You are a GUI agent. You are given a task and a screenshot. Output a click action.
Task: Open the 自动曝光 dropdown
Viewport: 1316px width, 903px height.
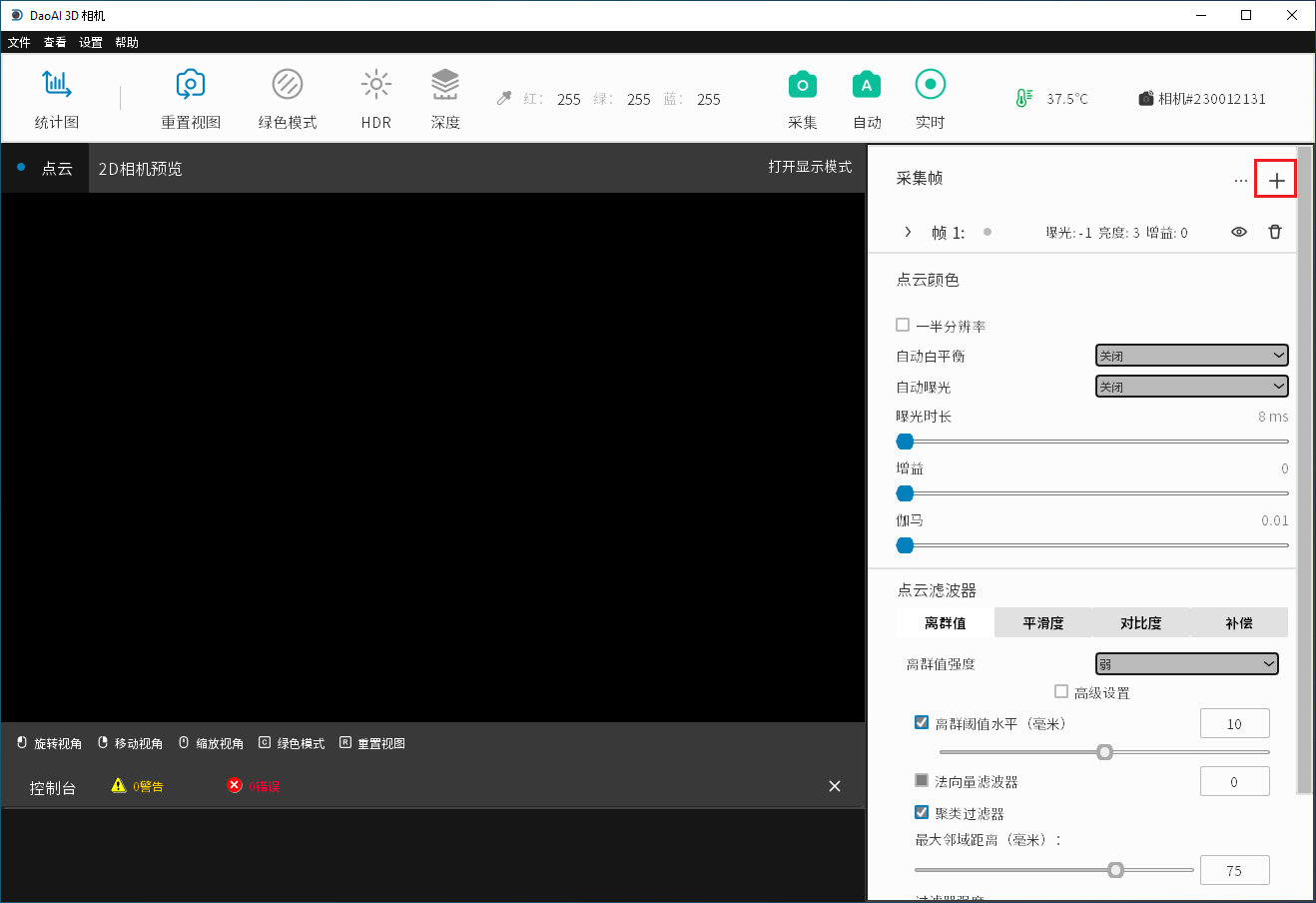[x=1192, y=387]
